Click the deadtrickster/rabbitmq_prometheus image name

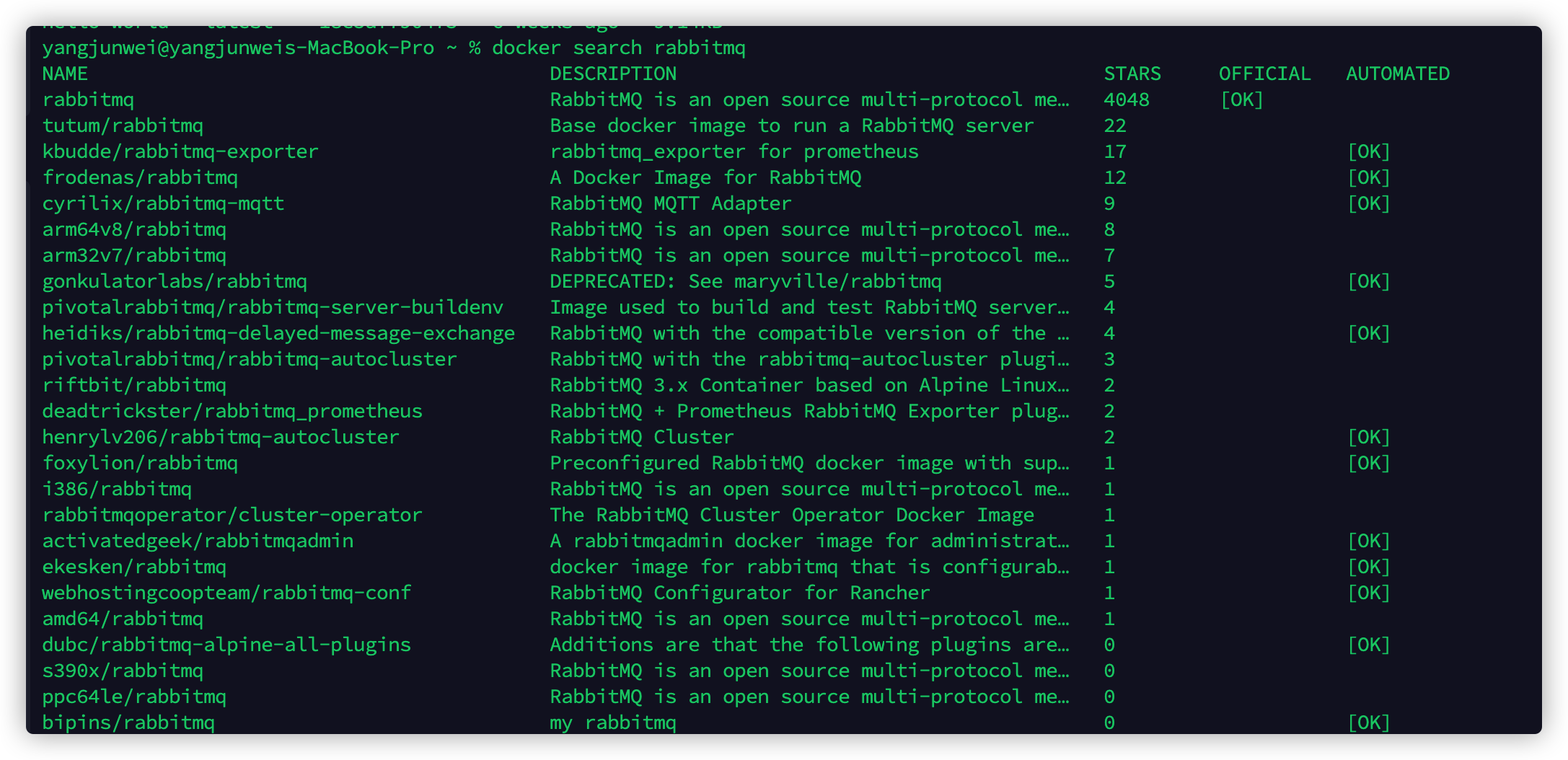232,411
